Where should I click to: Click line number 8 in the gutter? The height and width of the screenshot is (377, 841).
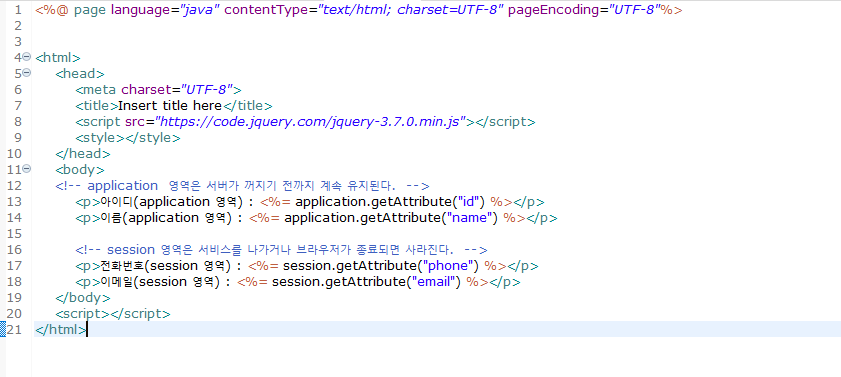pyautogui.click(x=19, y=122)
